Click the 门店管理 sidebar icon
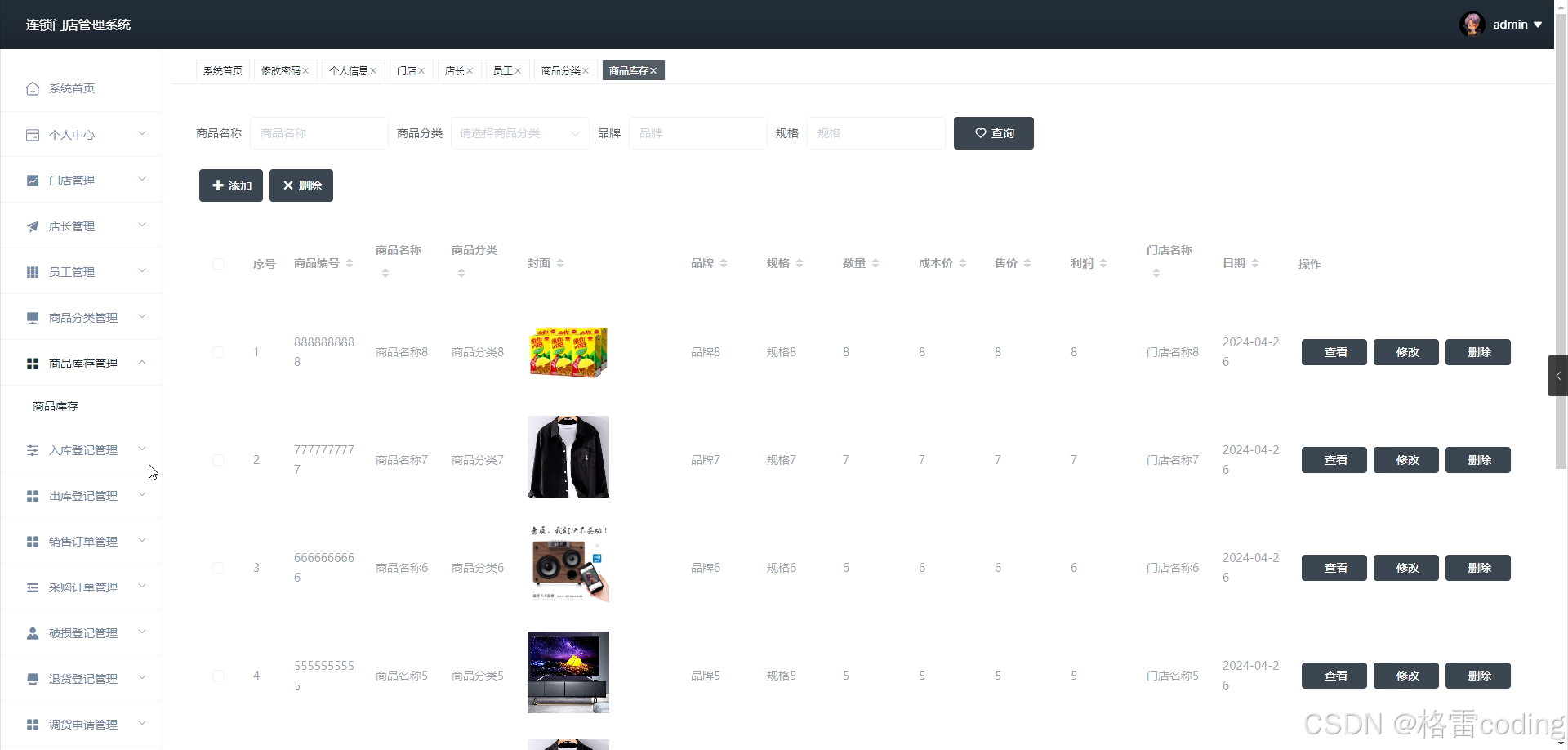 coord(33,180)
